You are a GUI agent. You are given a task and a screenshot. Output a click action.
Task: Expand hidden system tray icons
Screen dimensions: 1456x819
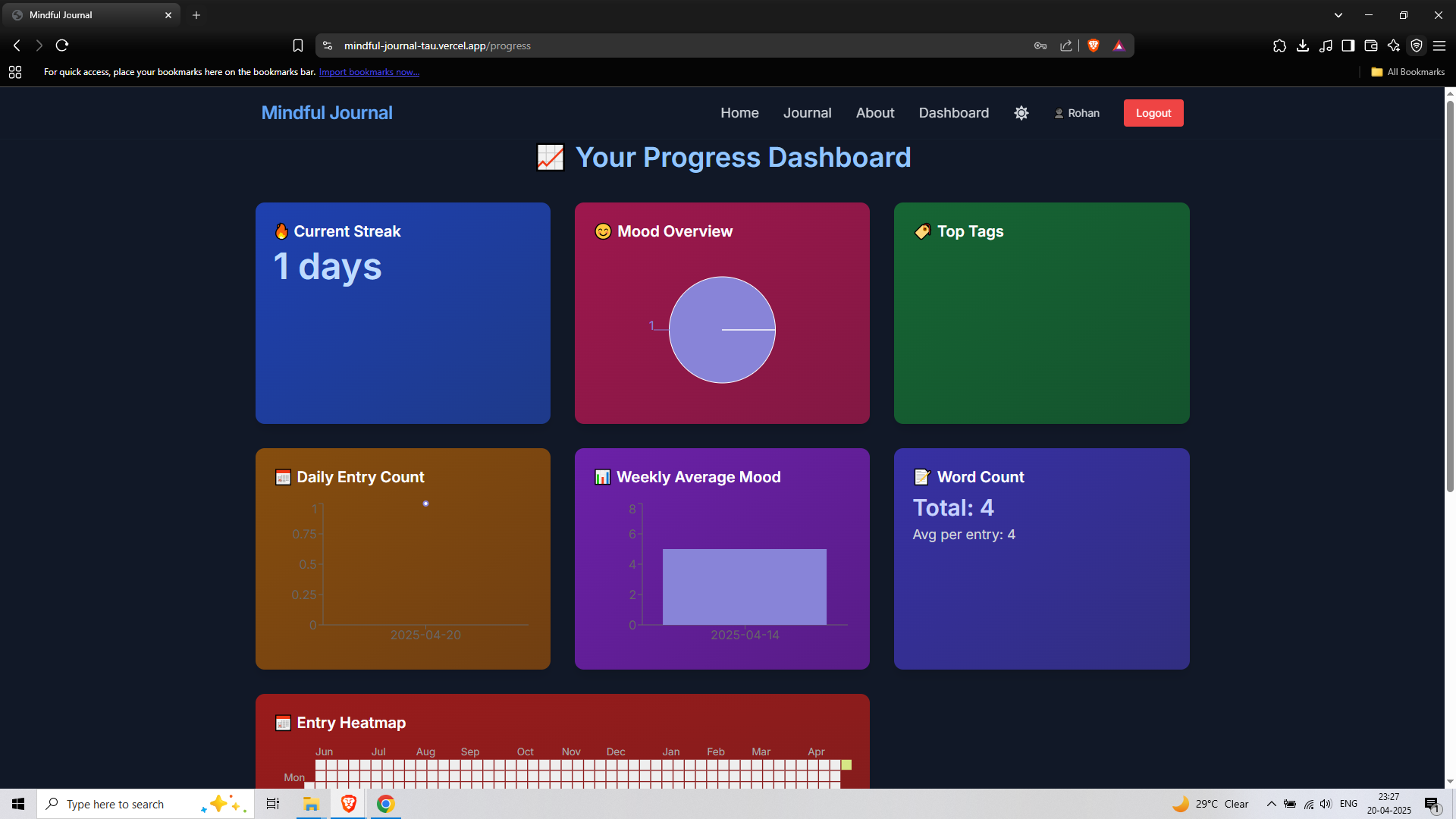point(1271,804)
